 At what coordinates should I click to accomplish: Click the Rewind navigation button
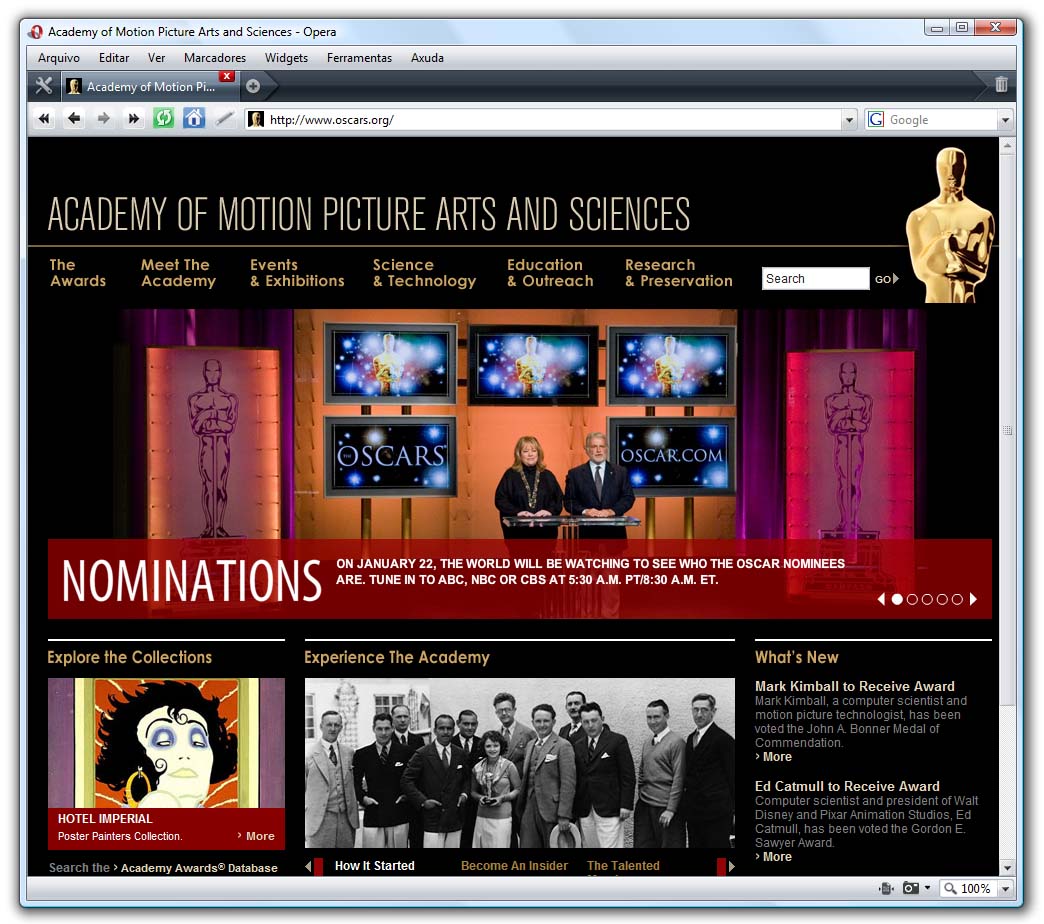[44, 119]
